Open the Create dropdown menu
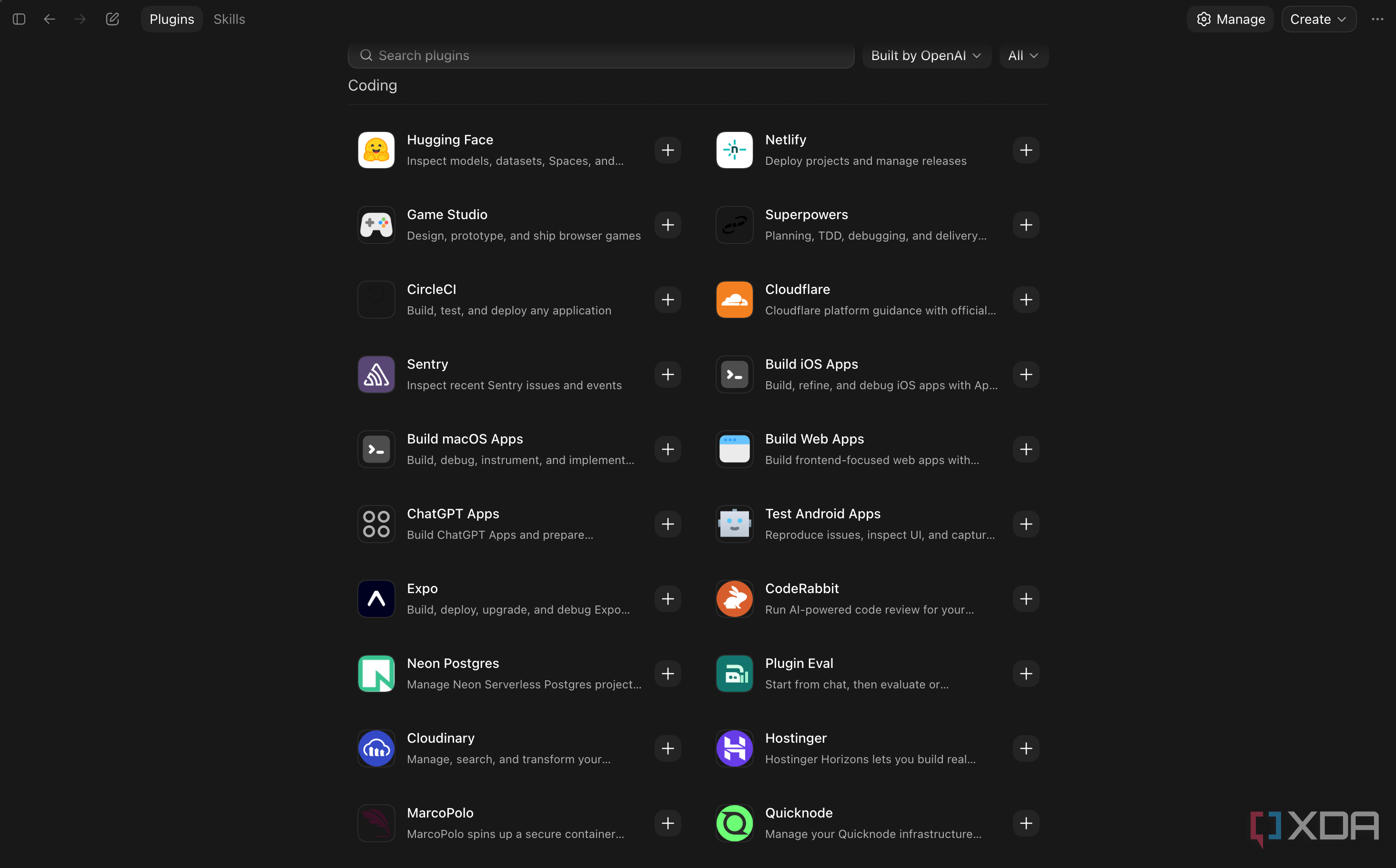The image size is (1396, 868). pos(1318,19)
